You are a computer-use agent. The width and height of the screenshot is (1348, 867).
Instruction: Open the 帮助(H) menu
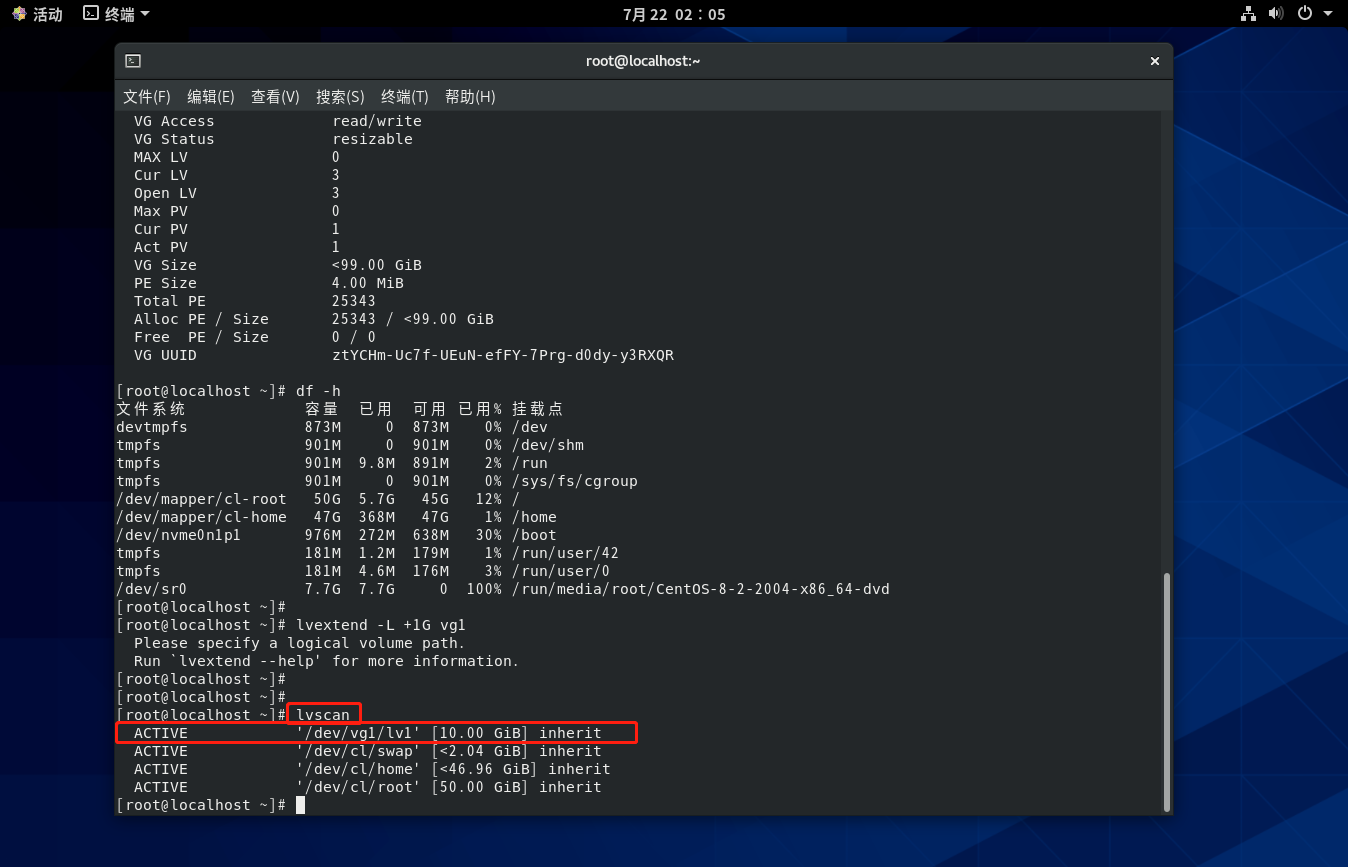[470, 97]
